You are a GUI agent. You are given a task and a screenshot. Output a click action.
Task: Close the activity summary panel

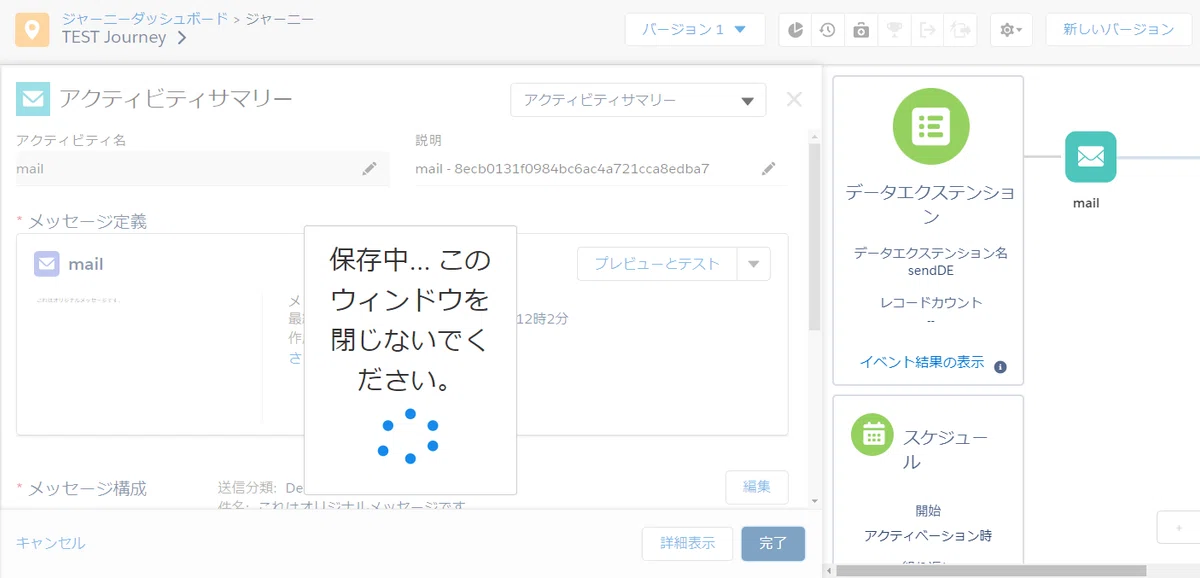(794, 99)
